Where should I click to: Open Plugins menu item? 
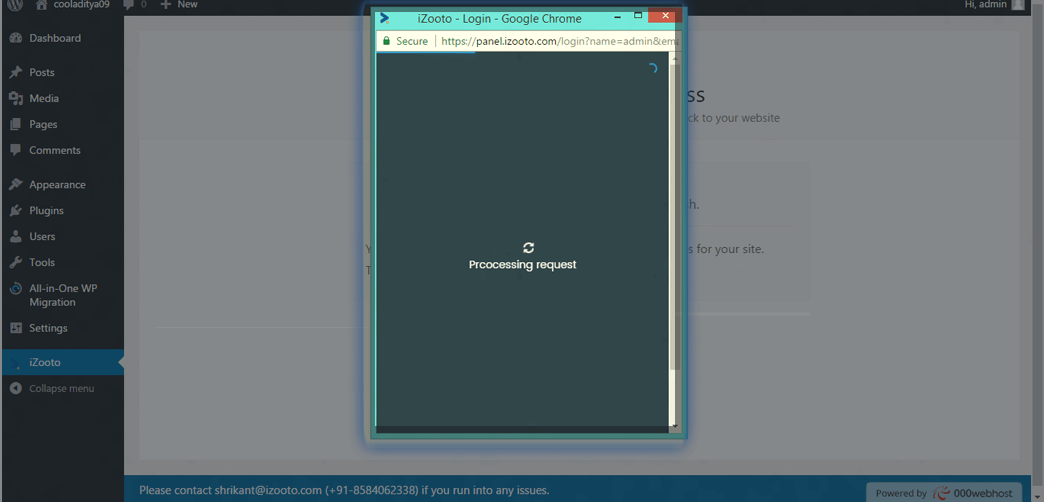[47, 210]
